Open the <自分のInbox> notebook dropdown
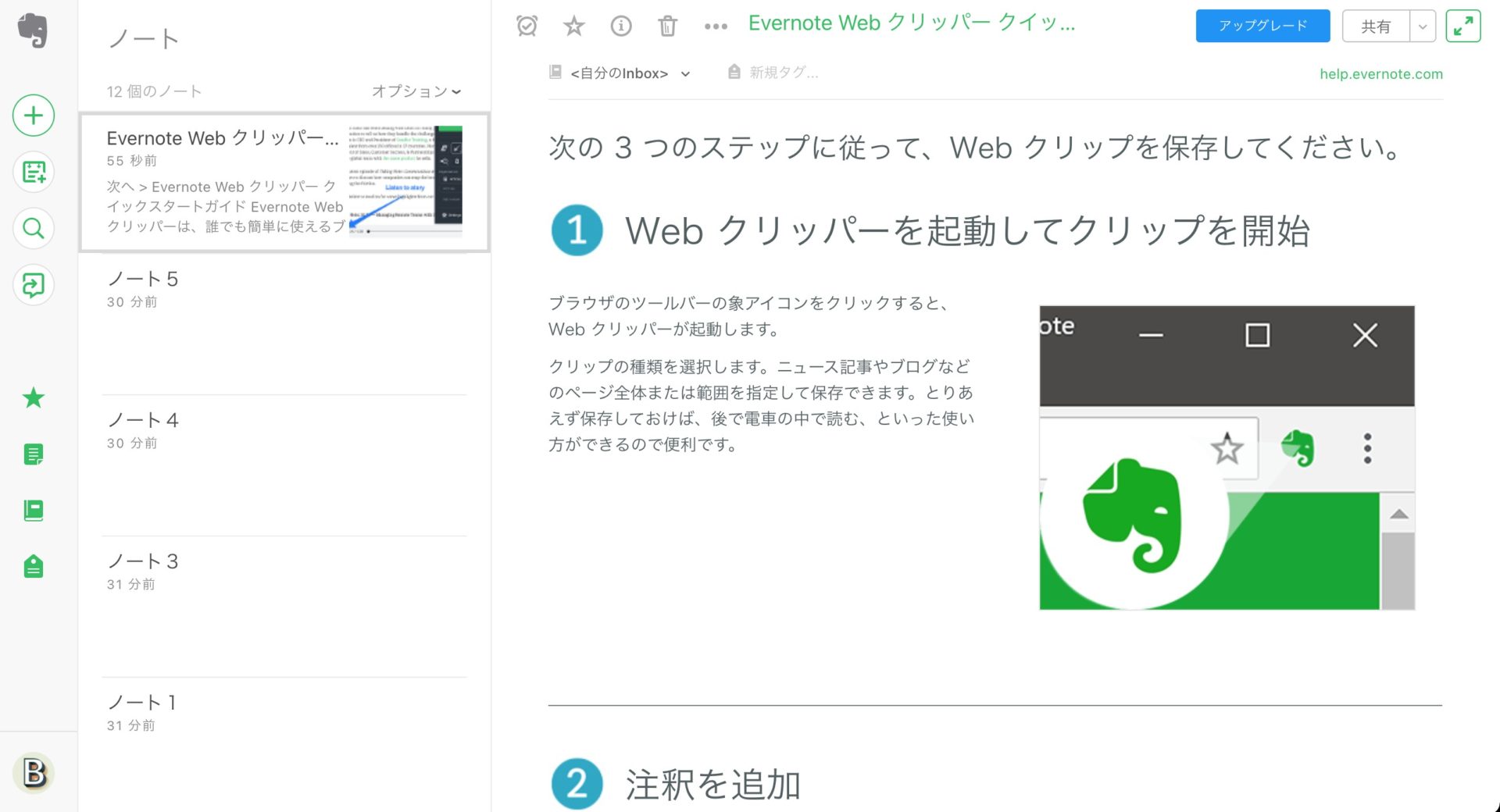Image resolution: width=1500 pixels, height=812 pixels. (630, 73)
